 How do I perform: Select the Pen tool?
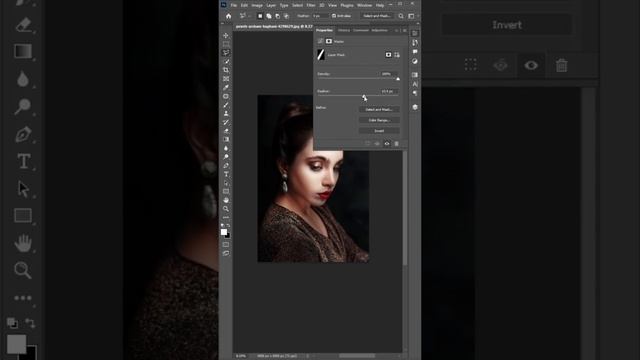226,165
